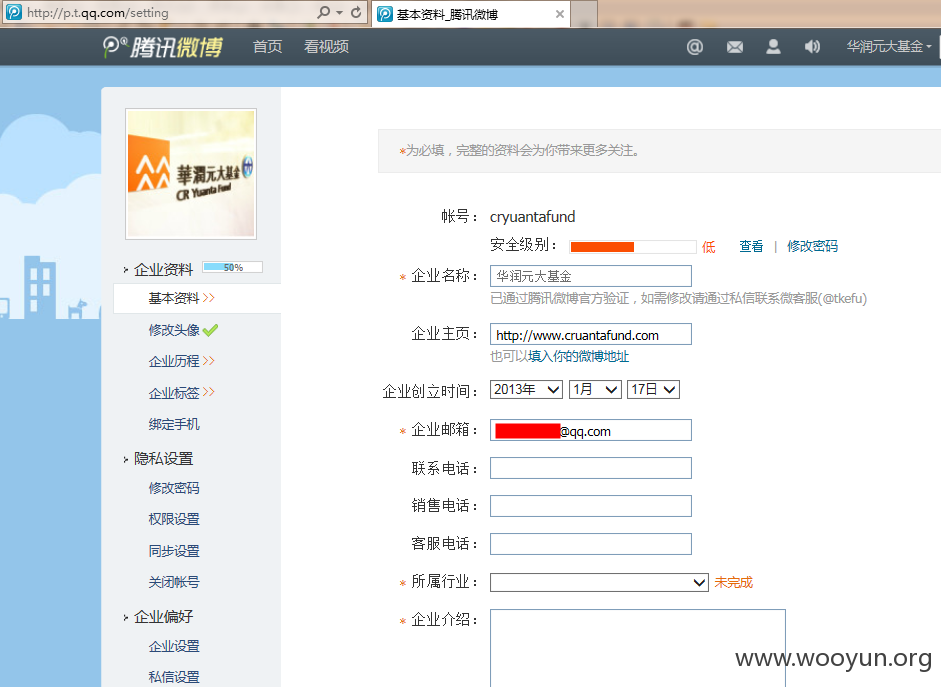Screen dimensions: 941x687
Task: Click 填入你的微博地址 link
Action: coord(579,356)
